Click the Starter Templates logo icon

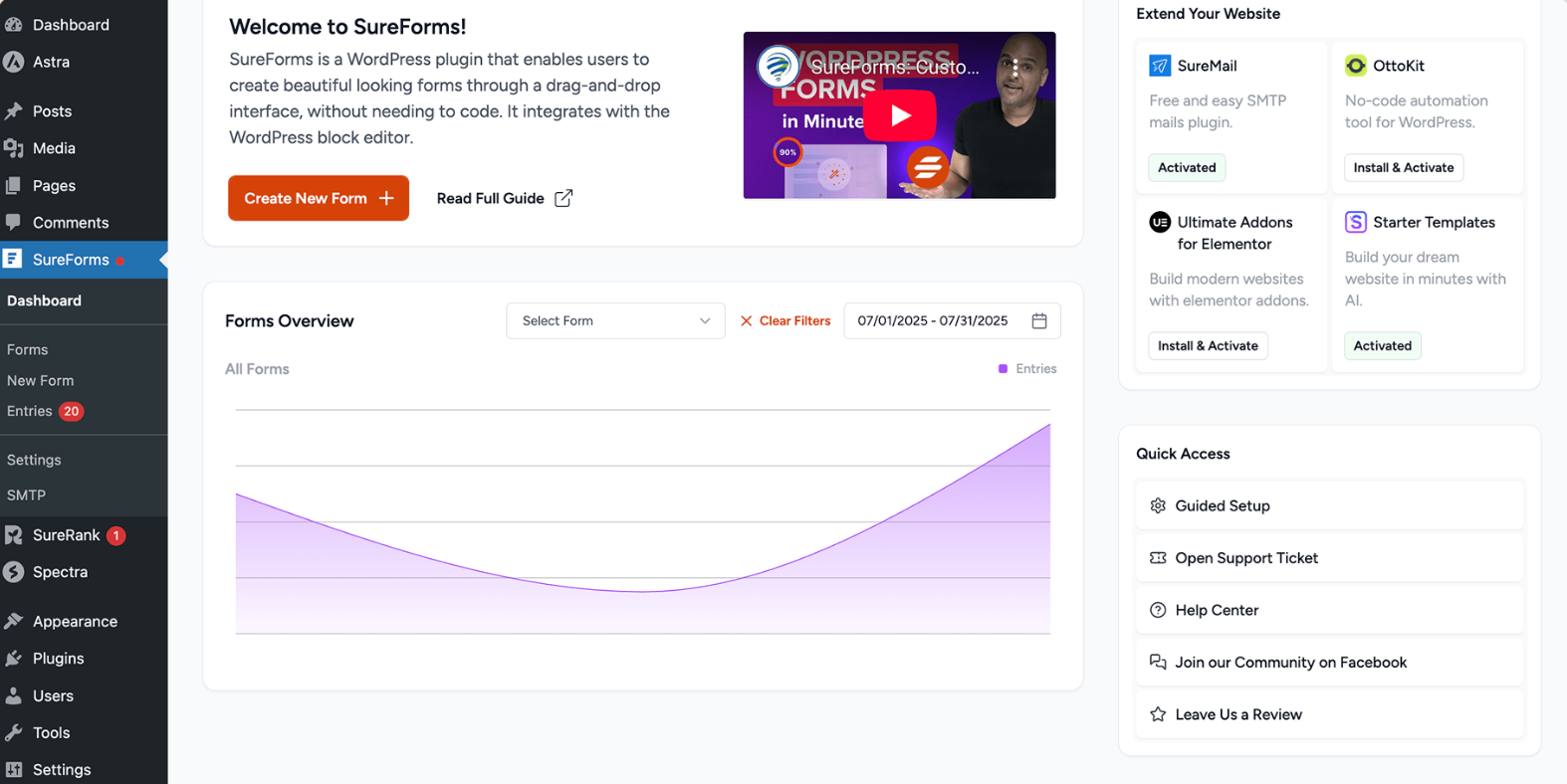1355,222
